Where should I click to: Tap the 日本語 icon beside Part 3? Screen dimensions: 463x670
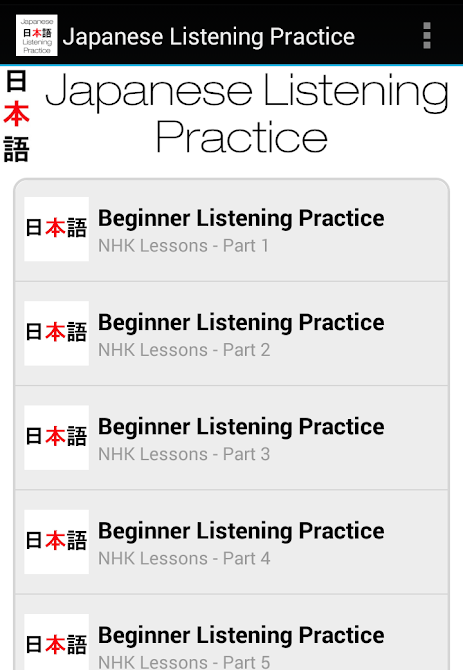(56, 438)
